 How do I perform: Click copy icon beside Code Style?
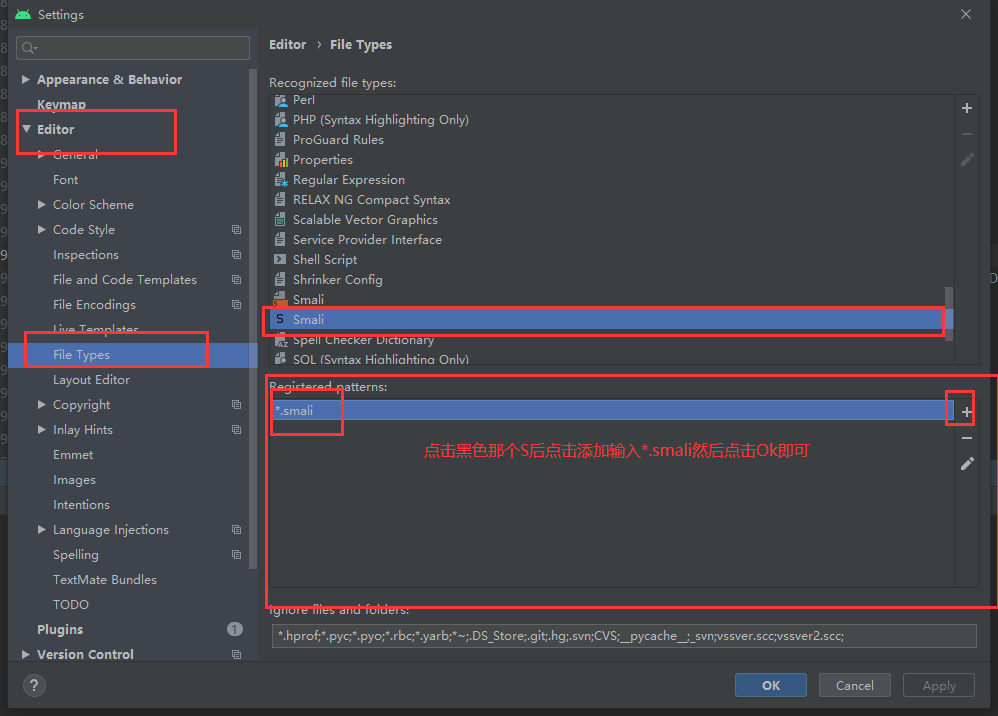pyautogui.click(x=236, y=230)
